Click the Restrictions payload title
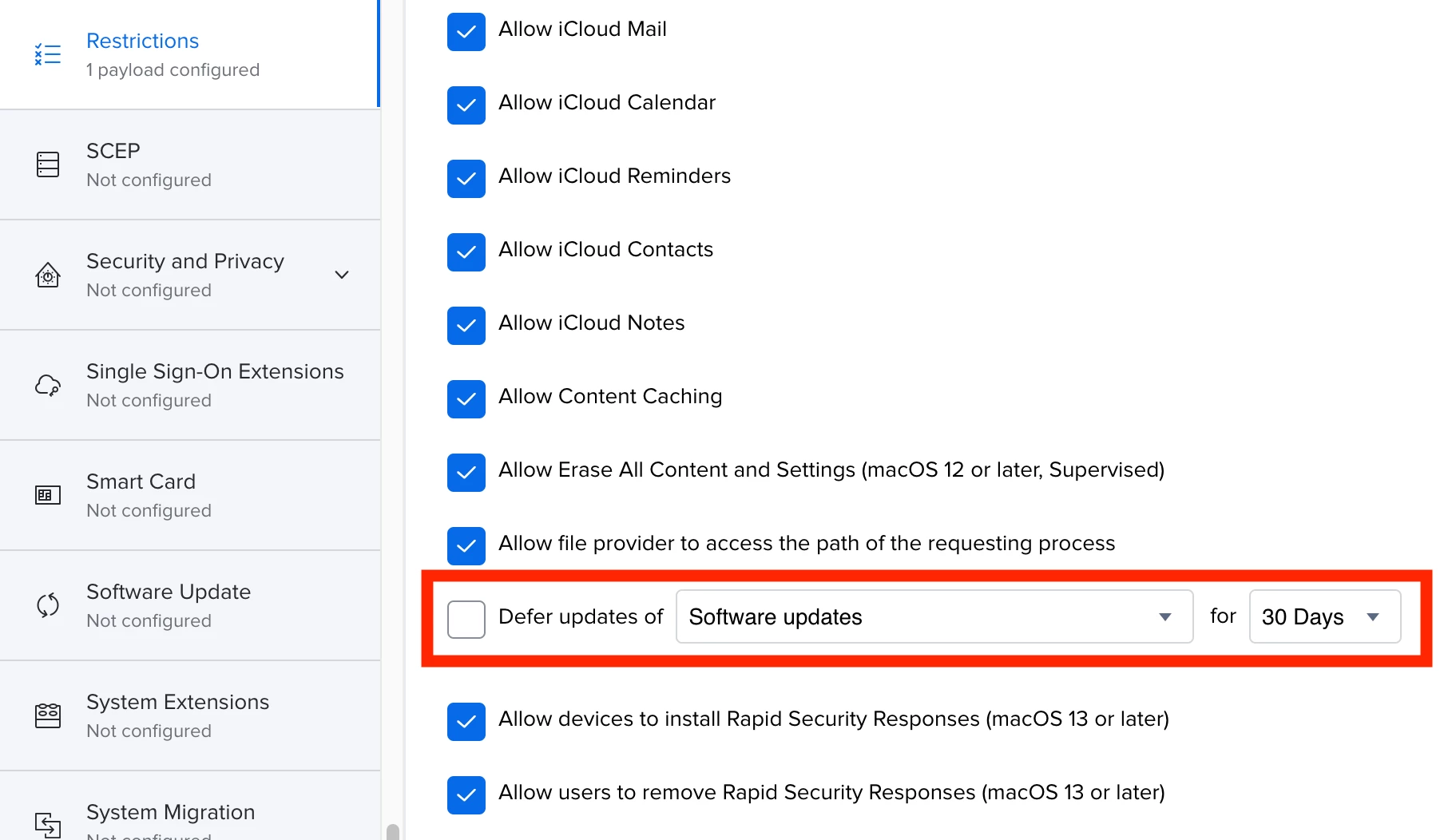 (x=142, y=41)
